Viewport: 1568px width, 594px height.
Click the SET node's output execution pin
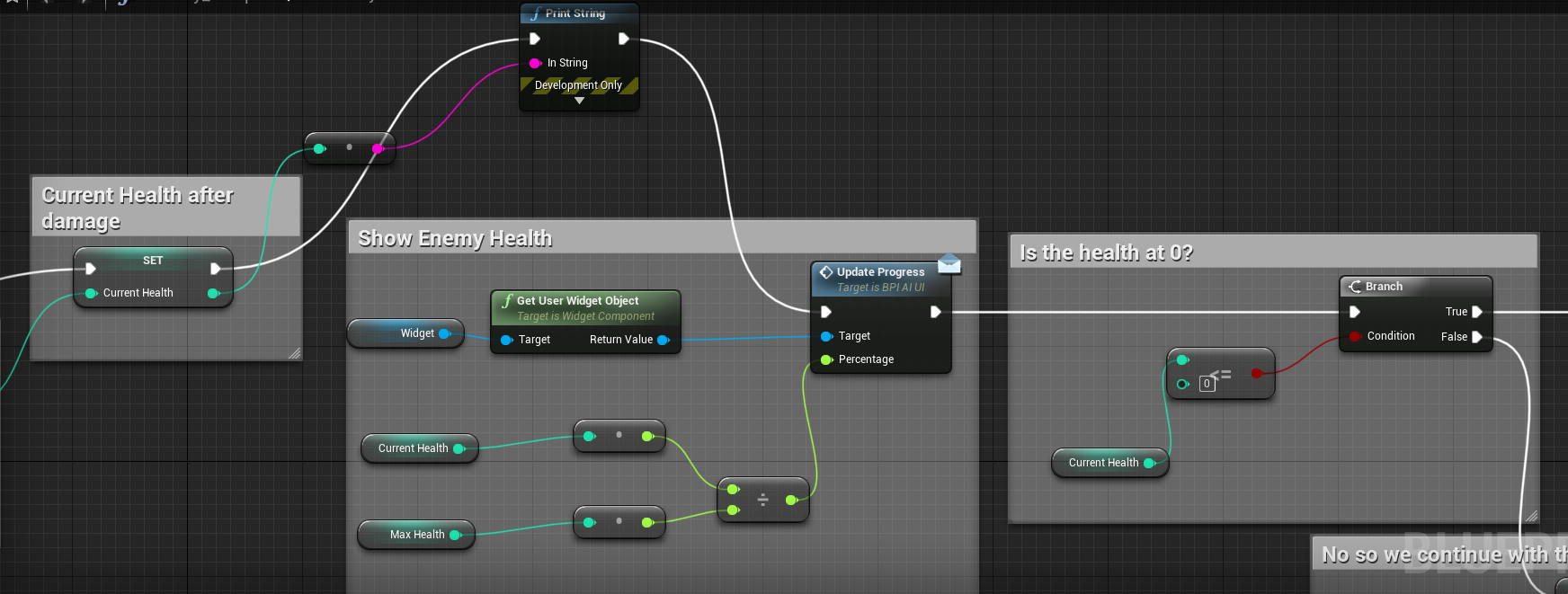tap(215, 269)
